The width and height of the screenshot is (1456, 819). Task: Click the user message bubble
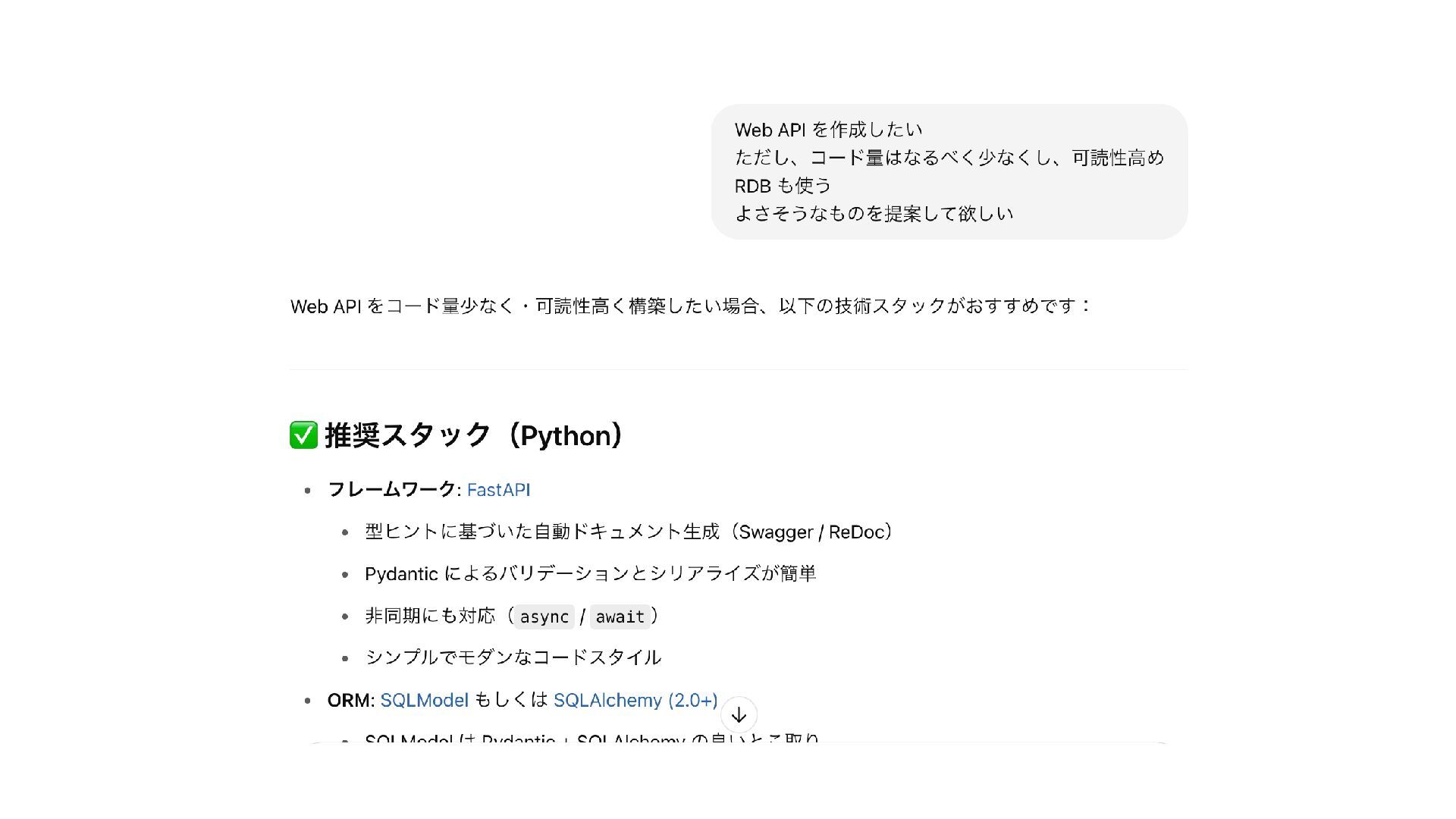[x=949, y=171]
